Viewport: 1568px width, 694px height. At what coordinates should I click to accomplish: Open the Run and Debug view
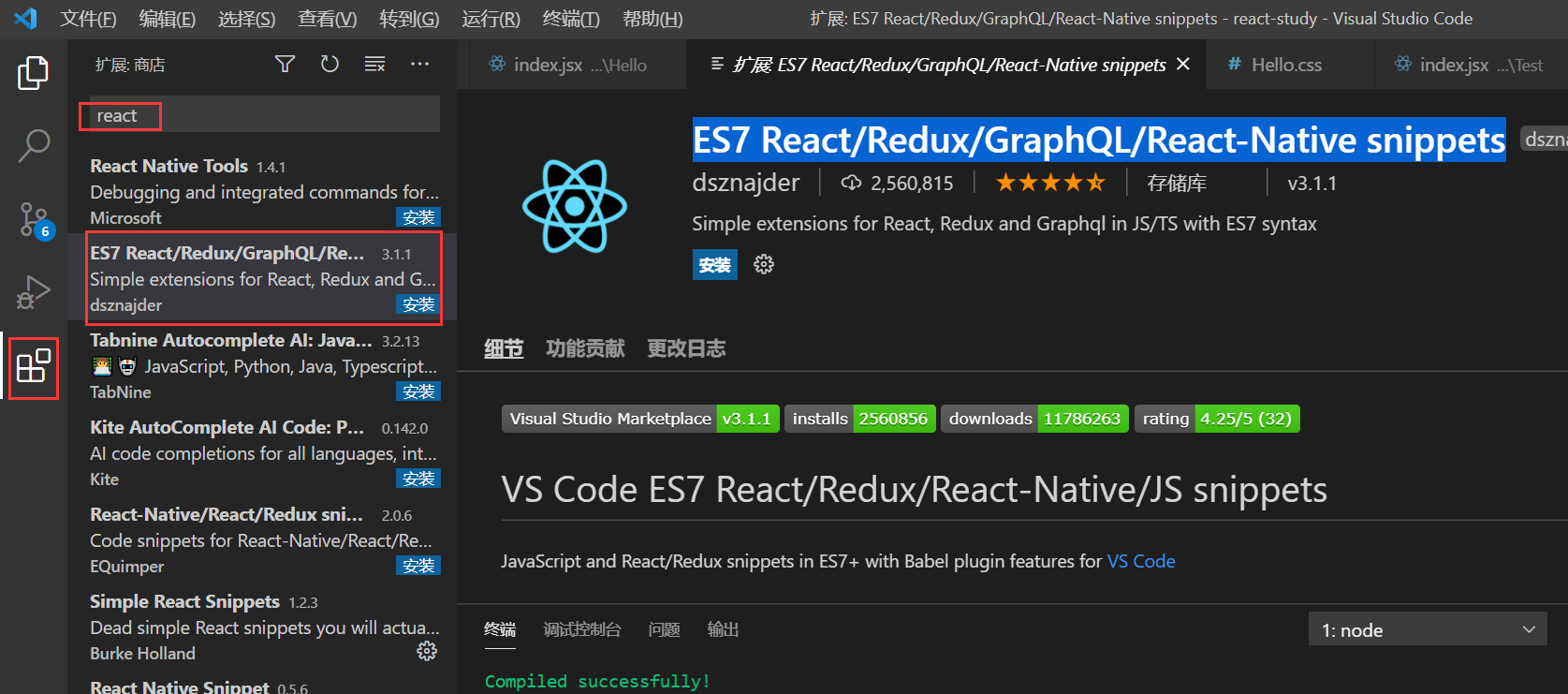33,292
